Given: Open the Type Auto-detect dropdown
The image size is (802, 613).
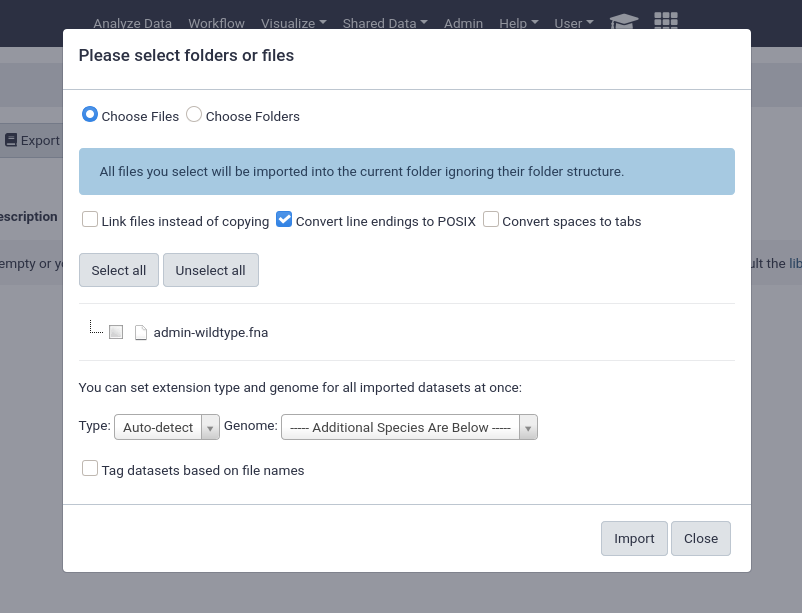Looking at the screenshot, I should coord(167,427).
